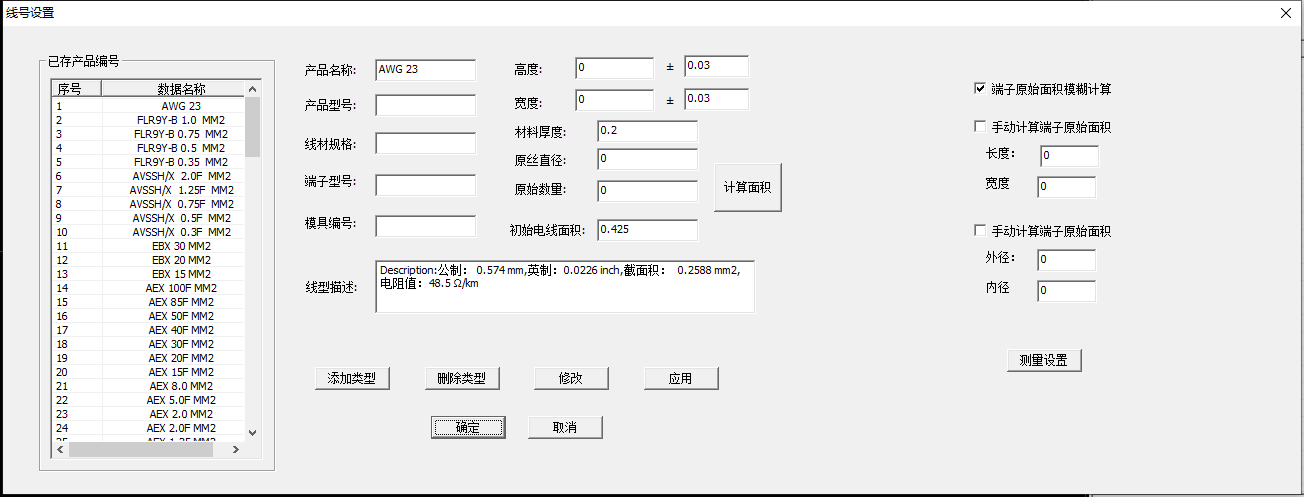
Task: Select AVSSH/X 0.3F MM2 row
Action: [148, 232]
